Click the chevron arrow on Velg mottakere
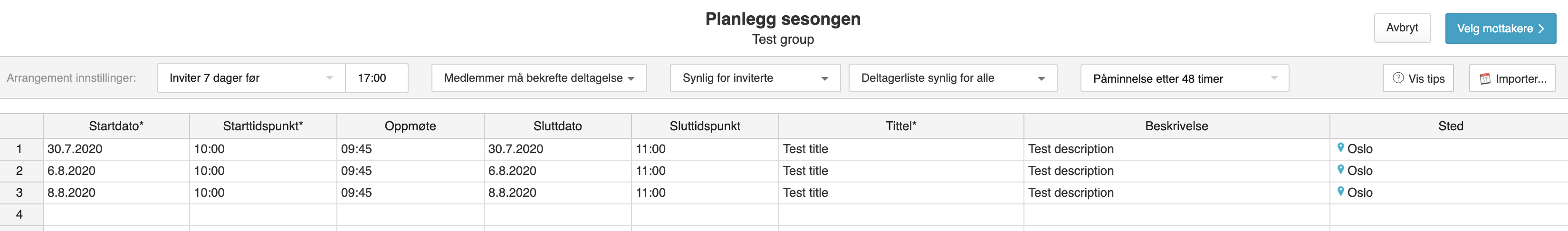This screenshot has width=1568, height=231. 1540,29
